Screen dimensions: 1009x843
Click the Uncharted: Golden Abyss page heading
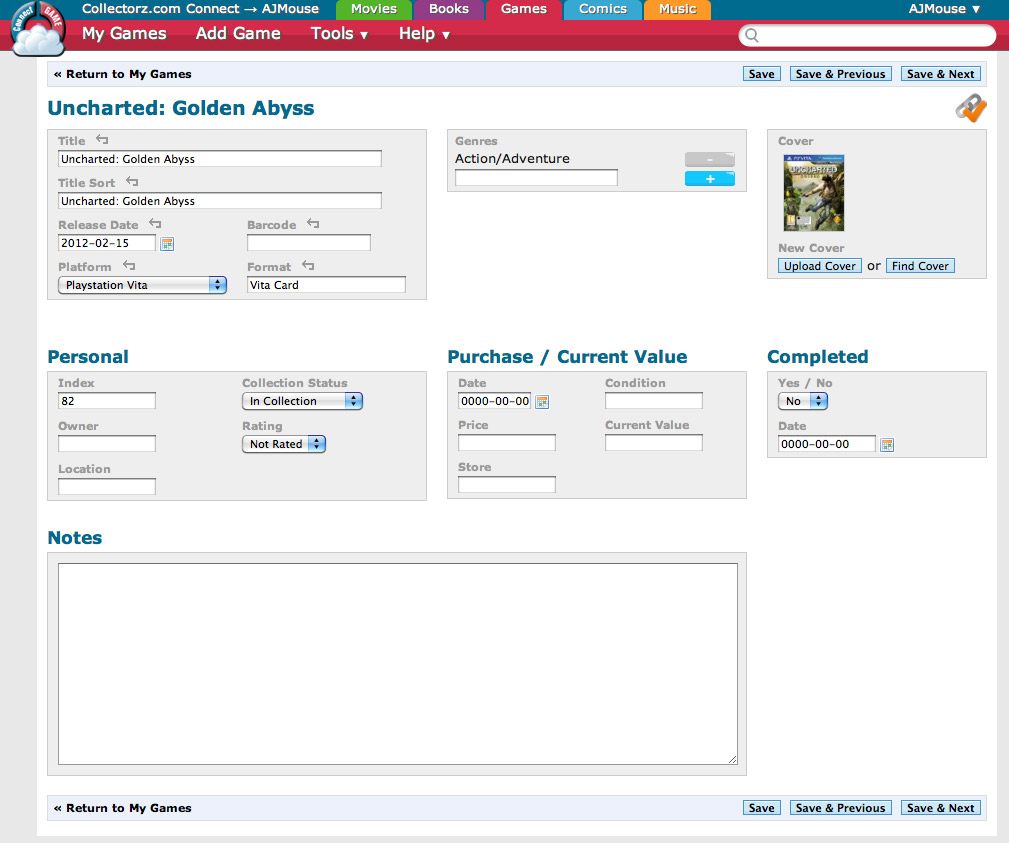click(x=181, y=107)
